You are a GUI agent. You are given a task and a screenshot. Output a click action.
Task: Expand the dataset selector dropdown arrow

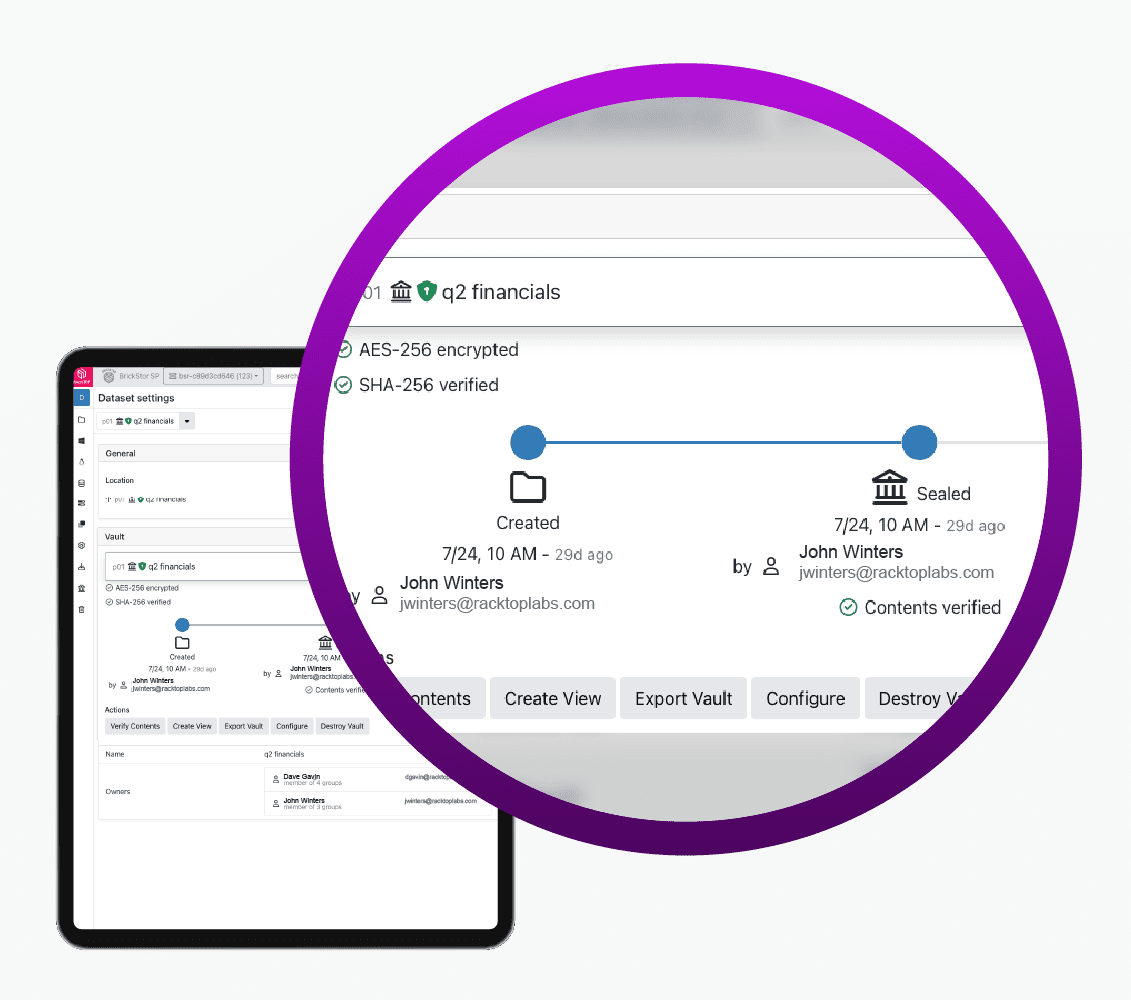pos(187,421)
